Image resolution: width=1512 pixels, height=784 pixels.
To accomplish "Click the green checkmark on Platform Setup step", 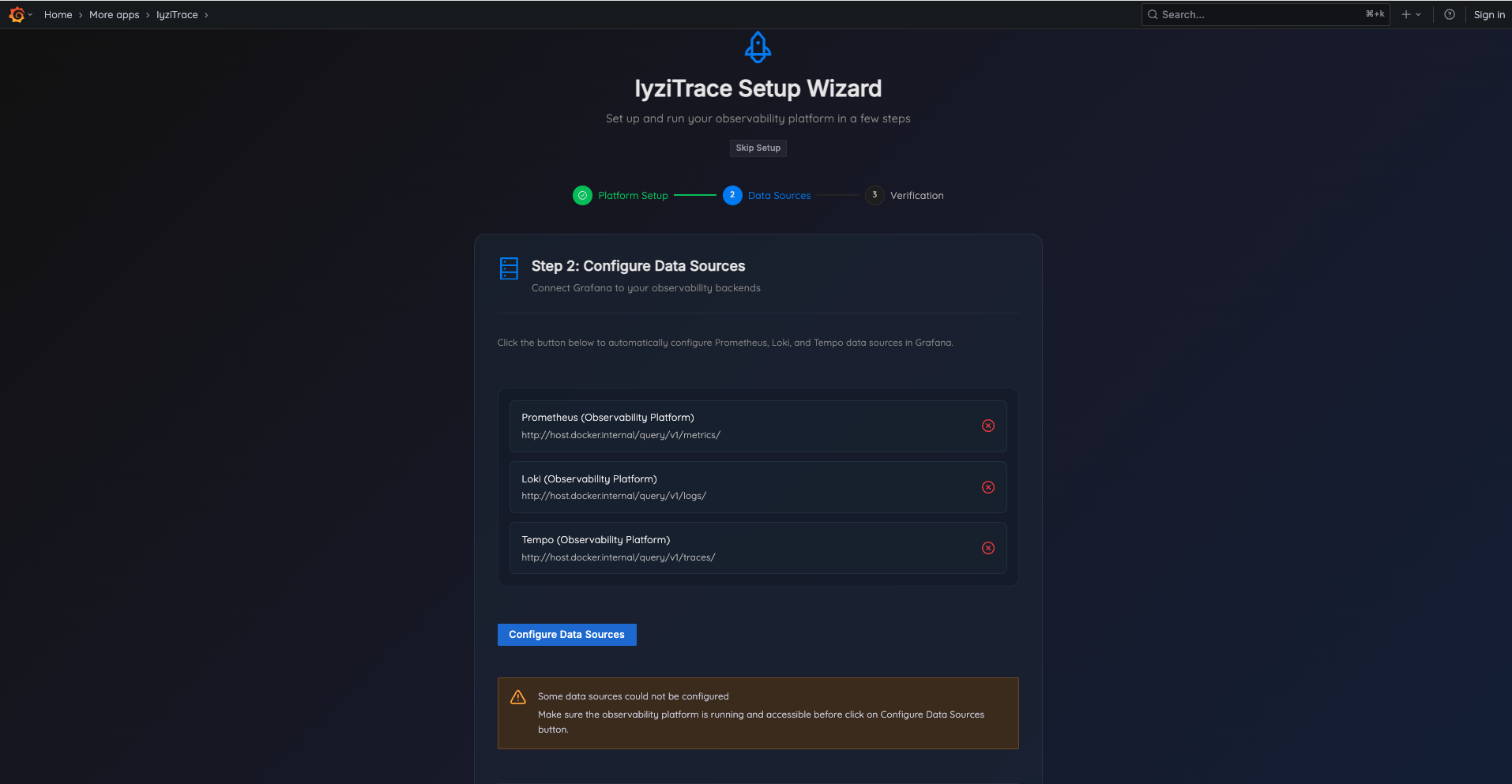I will coord(582,195).
